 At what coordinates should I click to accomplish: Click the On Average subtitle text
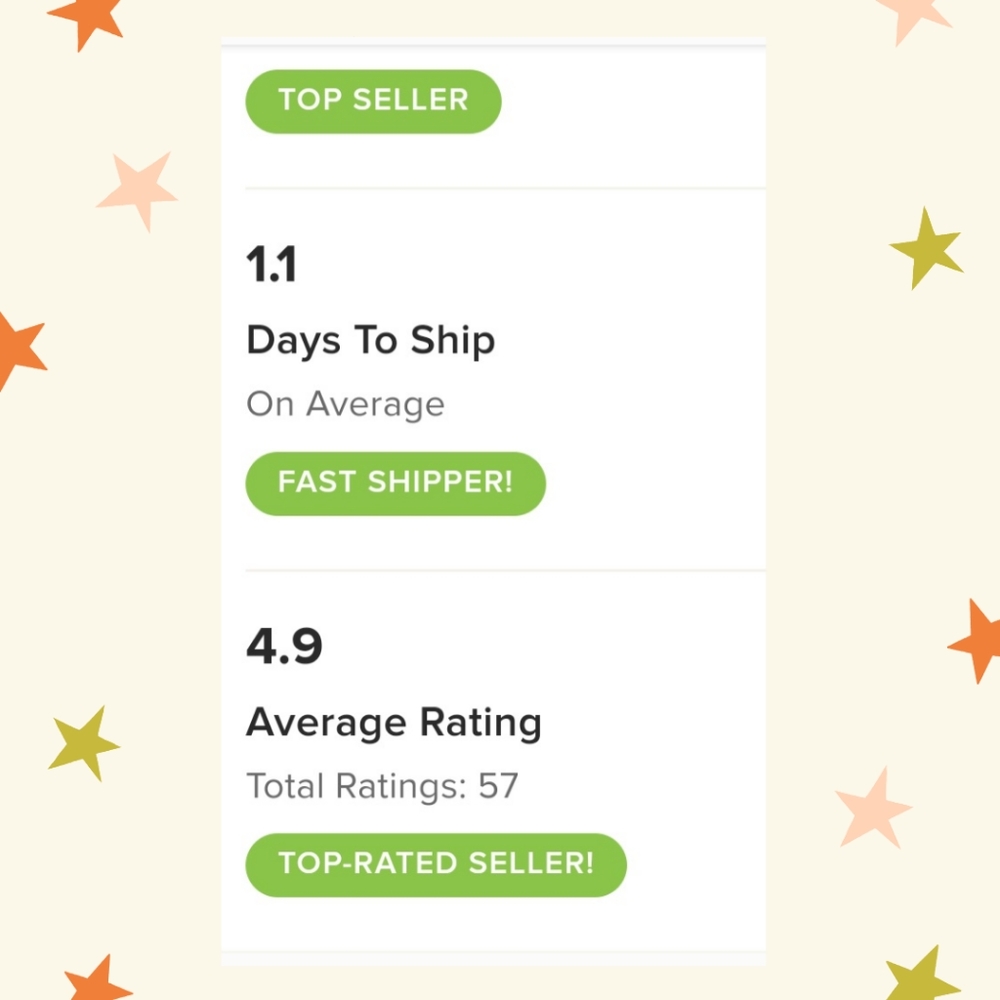point(345,404)
